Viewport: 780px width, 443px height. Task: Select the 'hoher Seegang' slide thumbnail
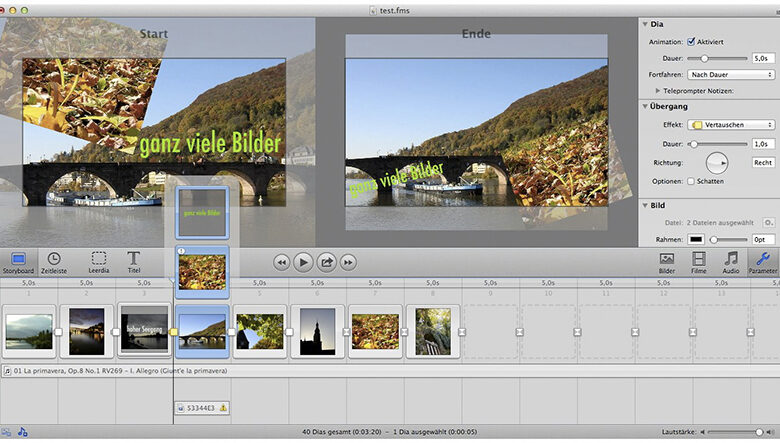tap(144, 331)
